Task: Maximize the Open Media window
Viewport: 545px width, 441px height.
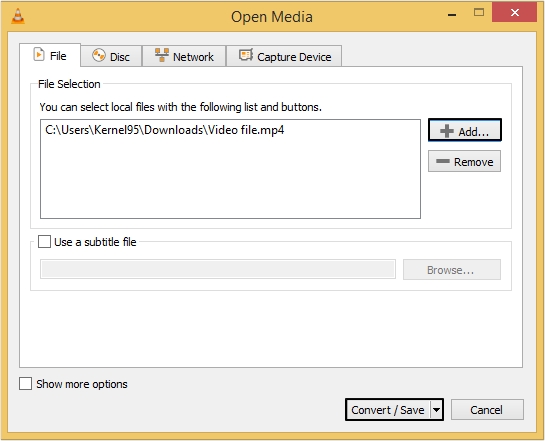Action: (479, 13)
